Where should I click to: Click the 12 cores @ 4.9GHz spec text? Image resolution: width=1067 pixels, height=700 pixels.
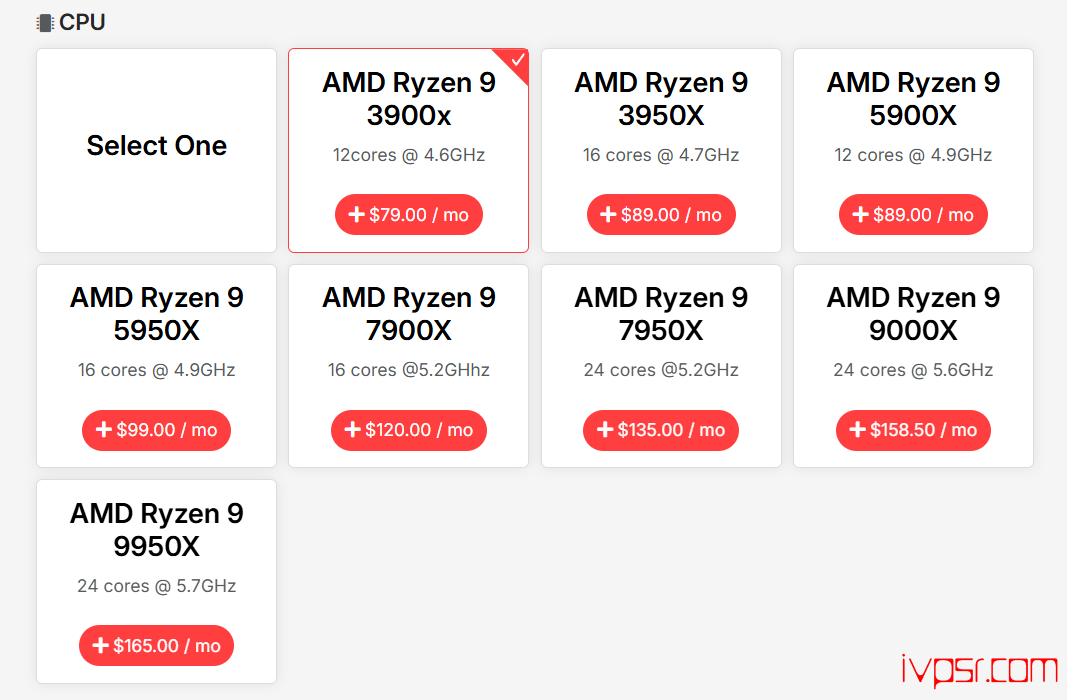tap(913, 155)
